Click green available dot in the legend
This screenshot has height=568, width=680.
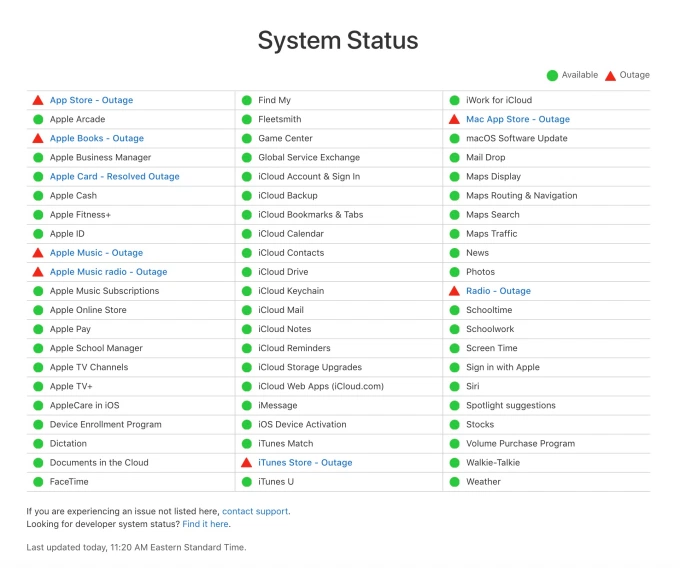(x=552, y=75)
